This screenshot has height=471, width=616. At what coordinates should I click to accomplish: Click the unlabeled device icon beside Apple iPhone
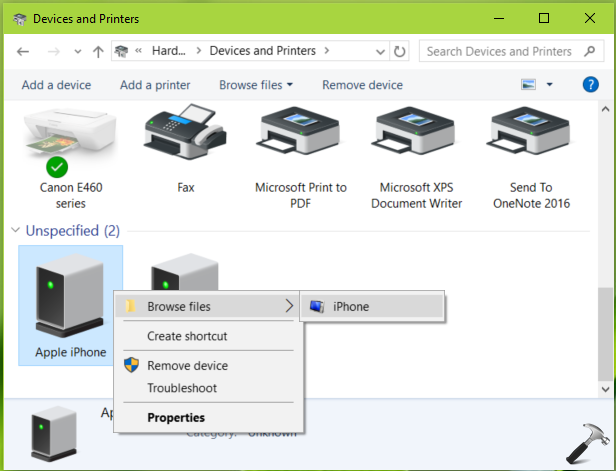(185, 272)
